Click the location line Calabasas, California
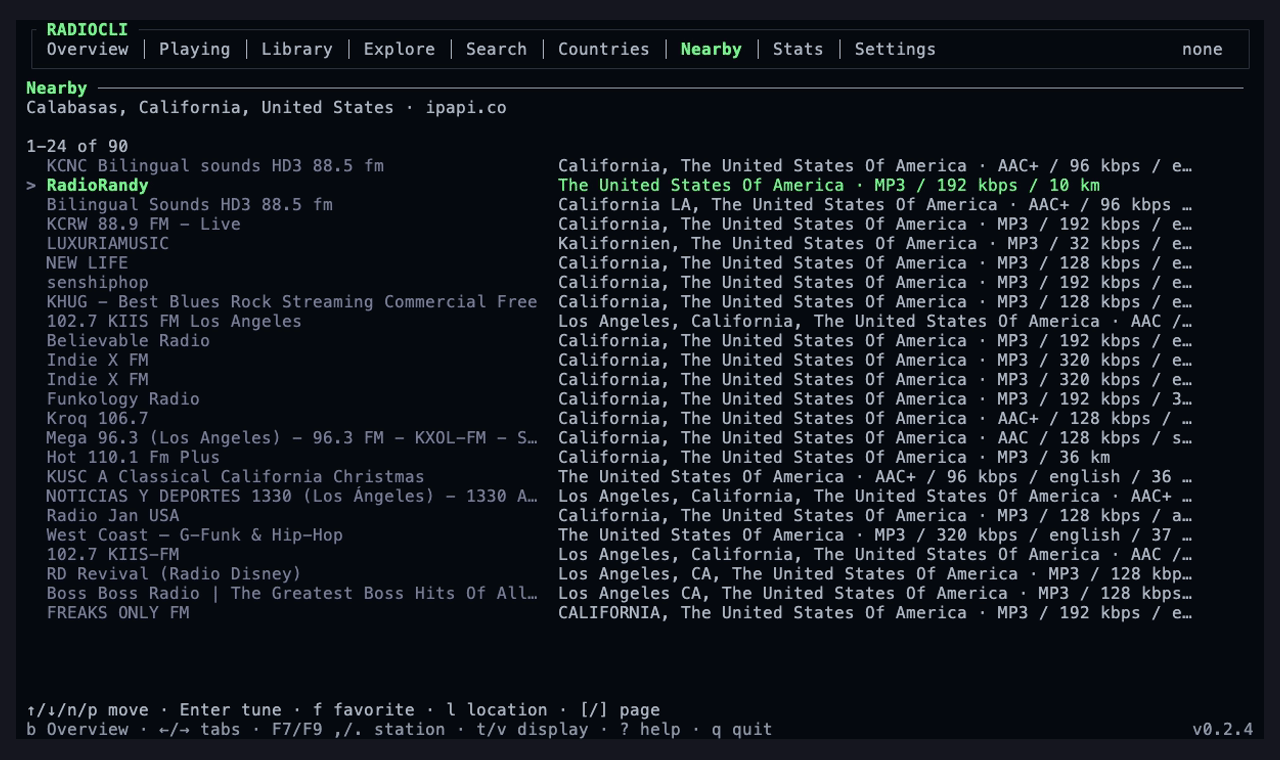 pyautogui.click(x=266, y=108)
